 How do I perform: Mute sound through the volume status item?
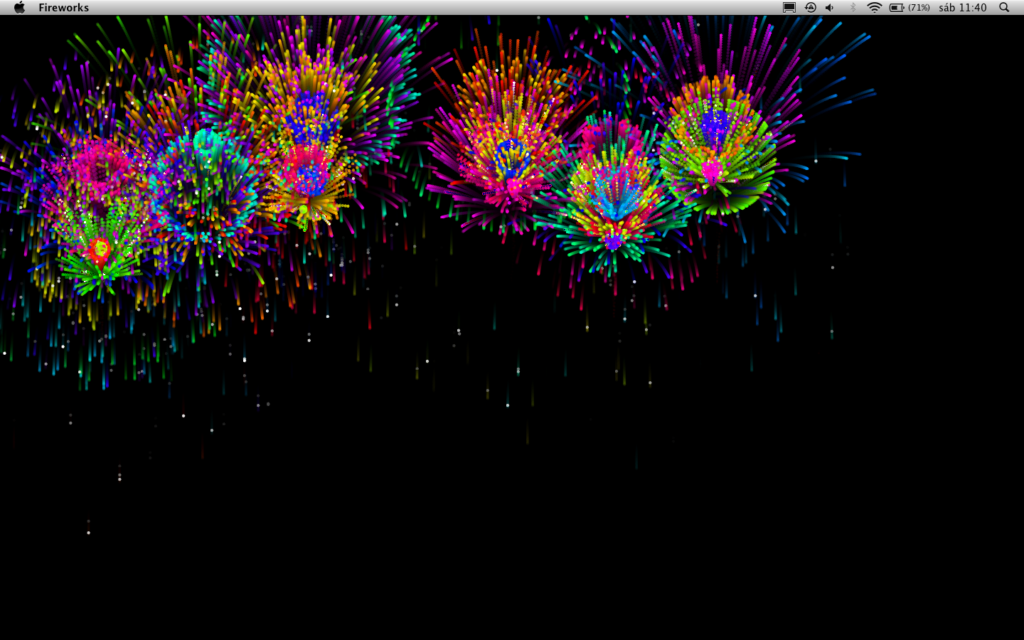[828, 7]
